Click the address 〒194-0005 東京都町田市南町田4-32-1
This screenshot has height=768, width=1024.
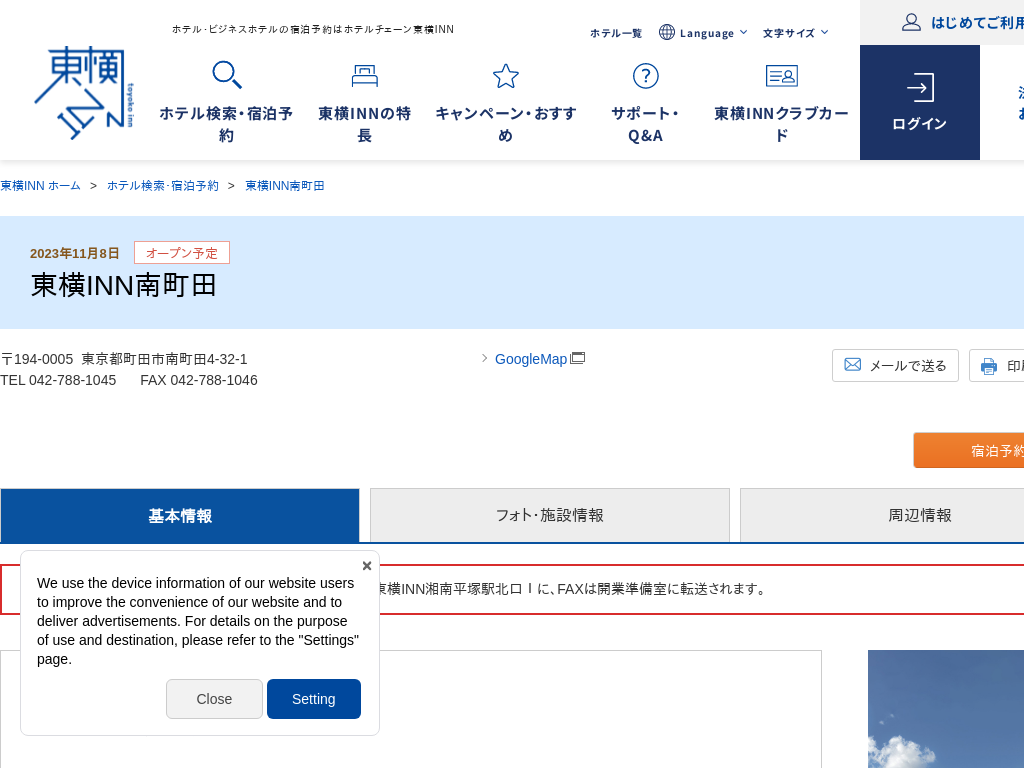coord(124,359)
